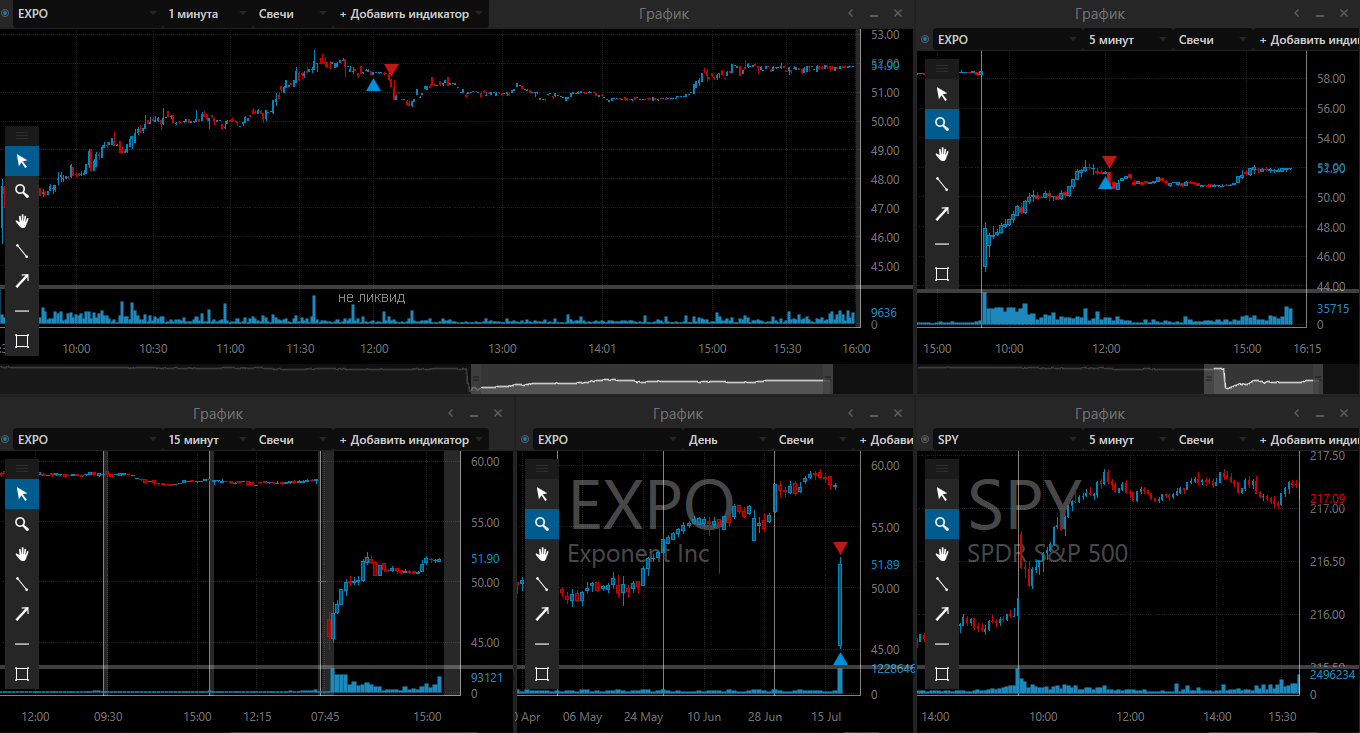The image size is (1360, 733).
Task: Select the pointer tool in the SPY chart
Action: point(941,494)
